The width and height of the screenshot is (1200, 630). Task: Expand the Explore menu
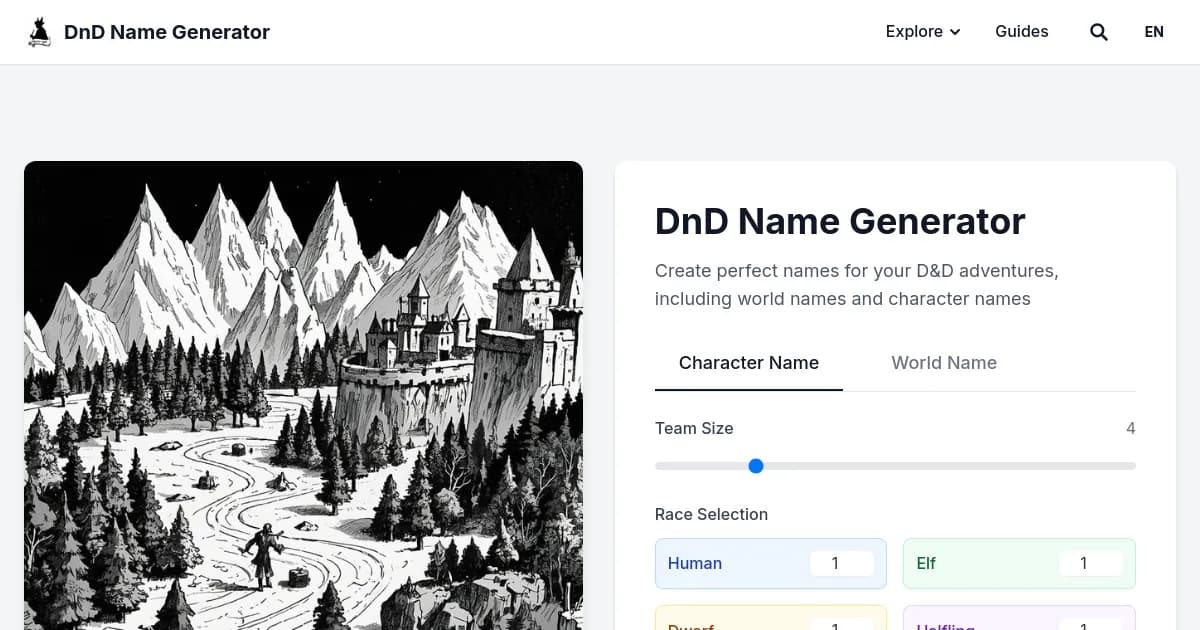pos(914,31)
